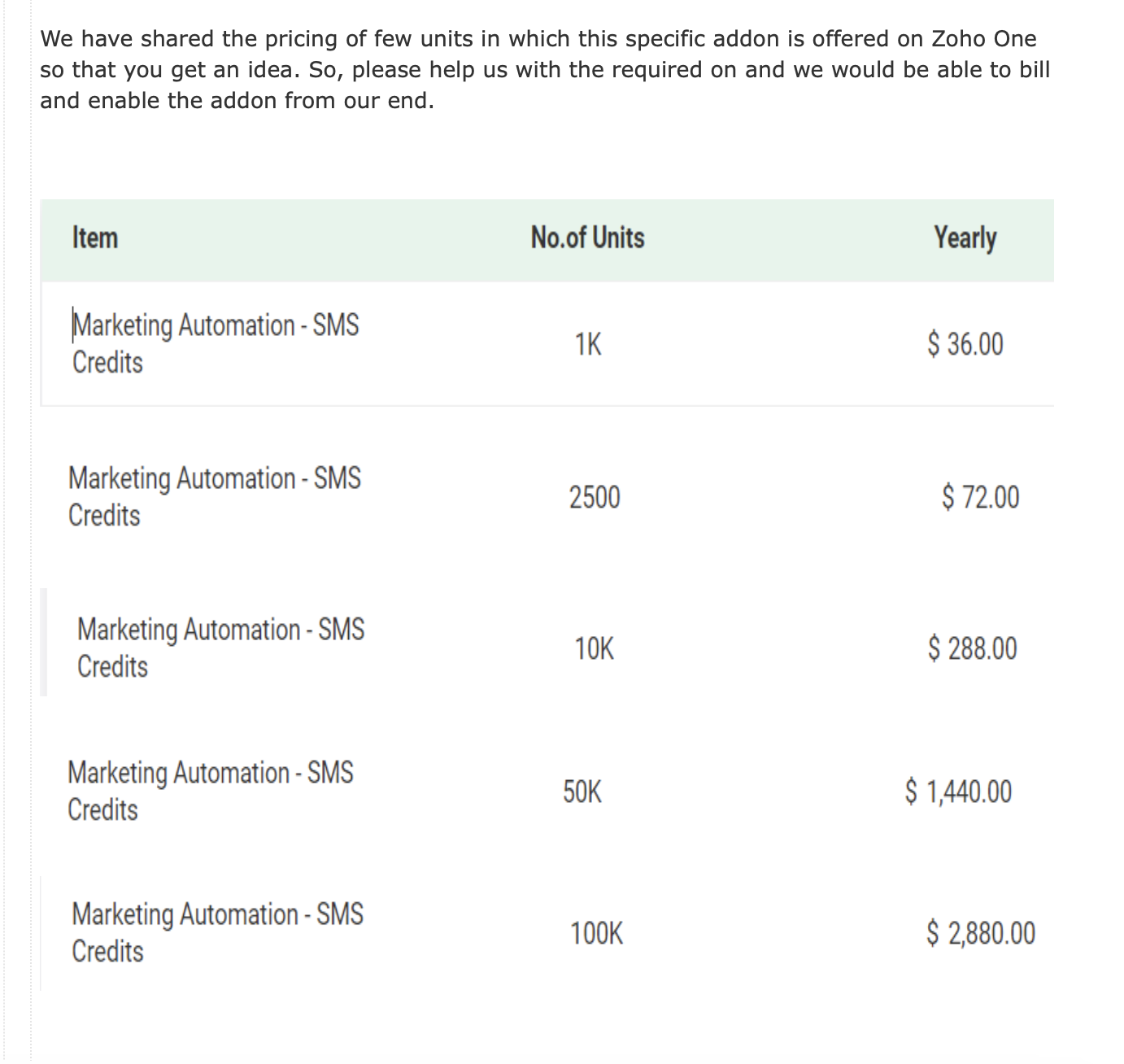1124x1064 pixels.
Task: Click the Yearly column header
Action: [x=965, y=238]
